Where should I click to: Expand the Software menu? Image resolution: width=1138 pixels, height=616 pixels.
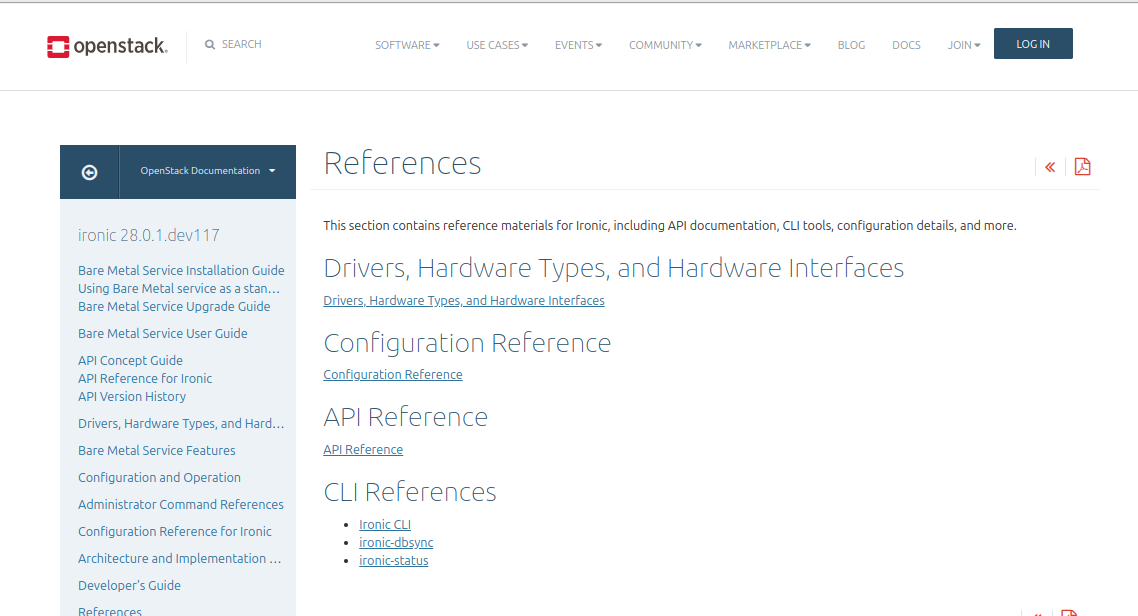point(407,45)
